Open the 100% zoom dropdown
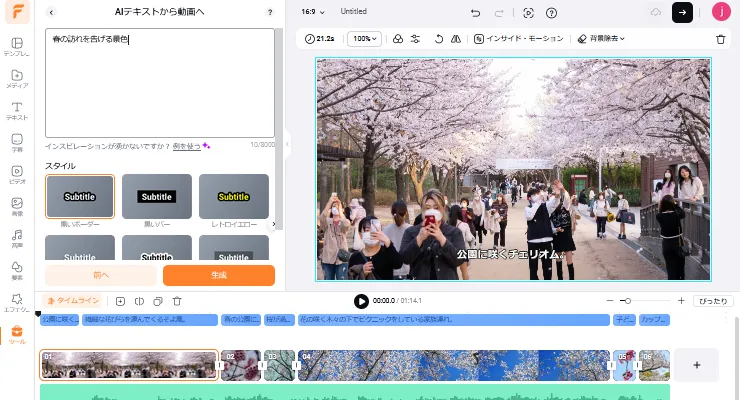The image size is (740, 400). tap(366, 39)
